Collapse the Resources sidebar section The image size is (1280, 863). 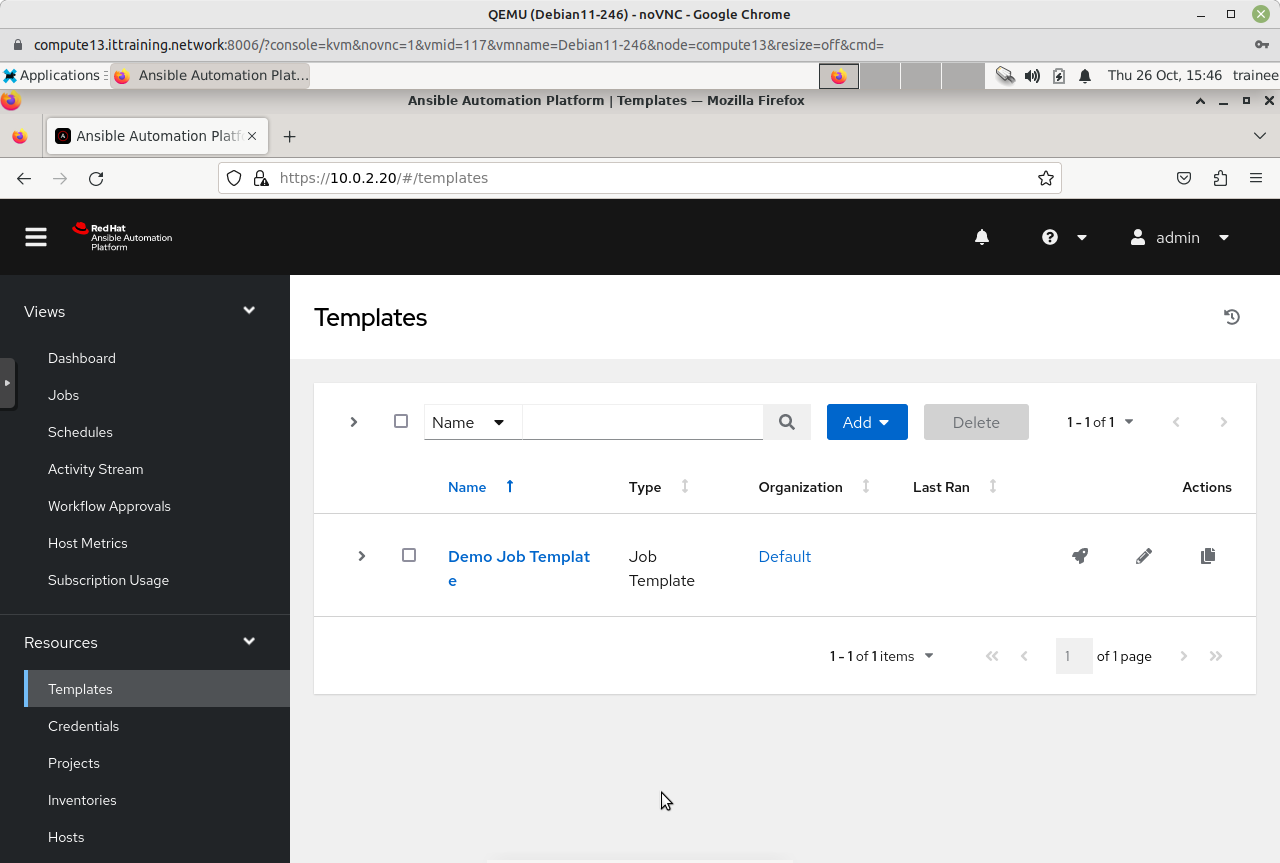249,642
